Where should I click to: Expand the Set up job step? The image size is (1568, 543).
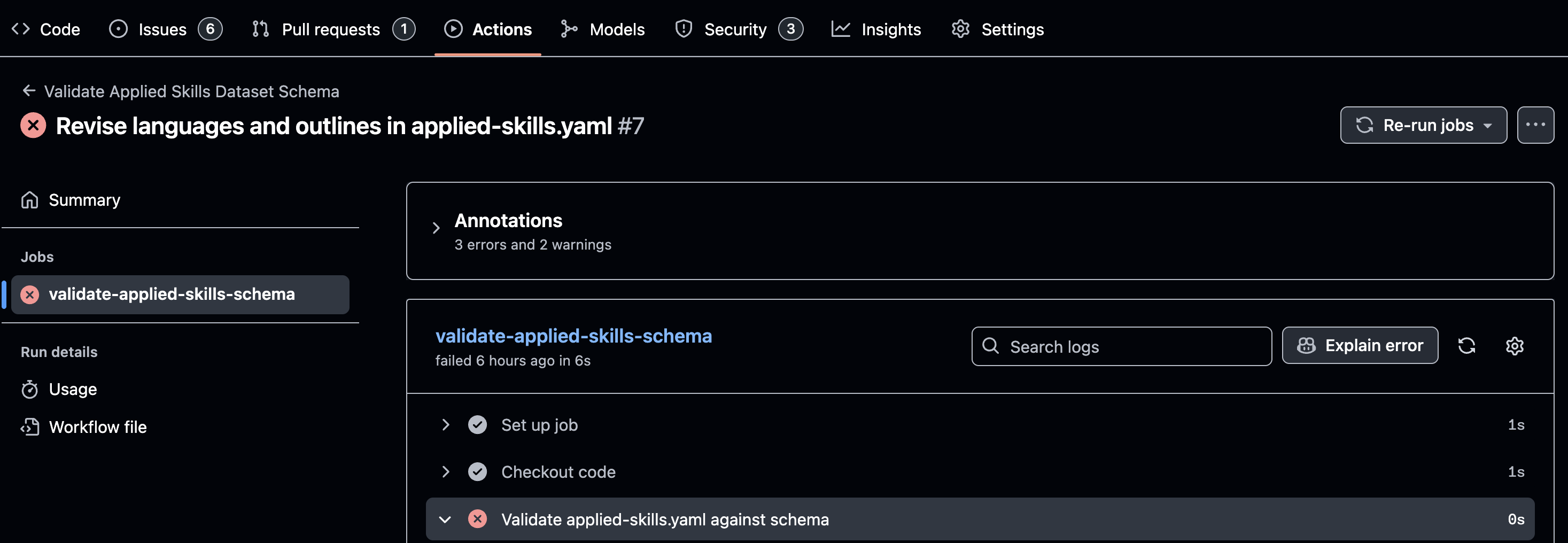[x=446, y=424]
